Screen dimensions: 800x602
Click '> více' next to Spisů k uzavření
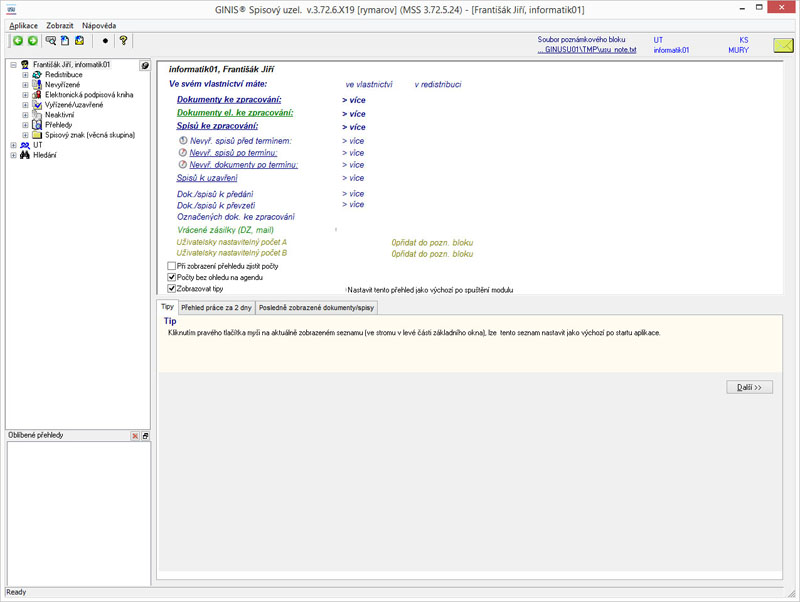pos(353,178)
